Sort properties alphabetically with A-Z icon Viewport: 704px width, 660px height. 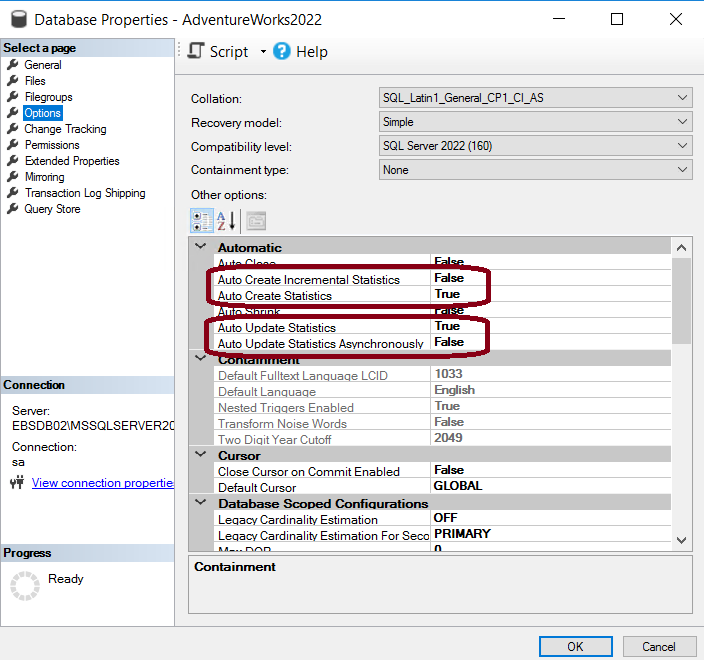click(226, 220)
